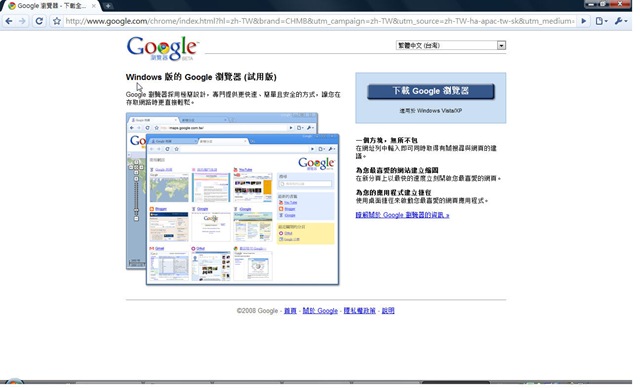This screenshot has width=640, height=388.
Task: Click the 說明 footer link
Action: click(388, 311)
